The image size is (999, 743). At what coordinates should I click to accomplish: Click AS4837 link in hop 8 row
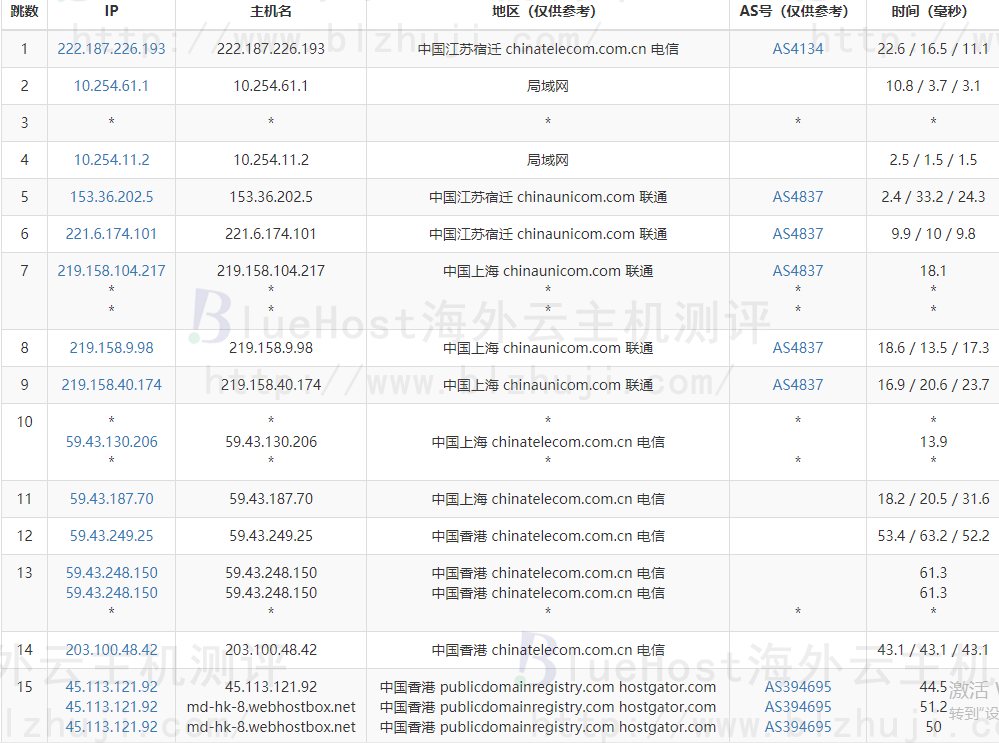[798, 347]
